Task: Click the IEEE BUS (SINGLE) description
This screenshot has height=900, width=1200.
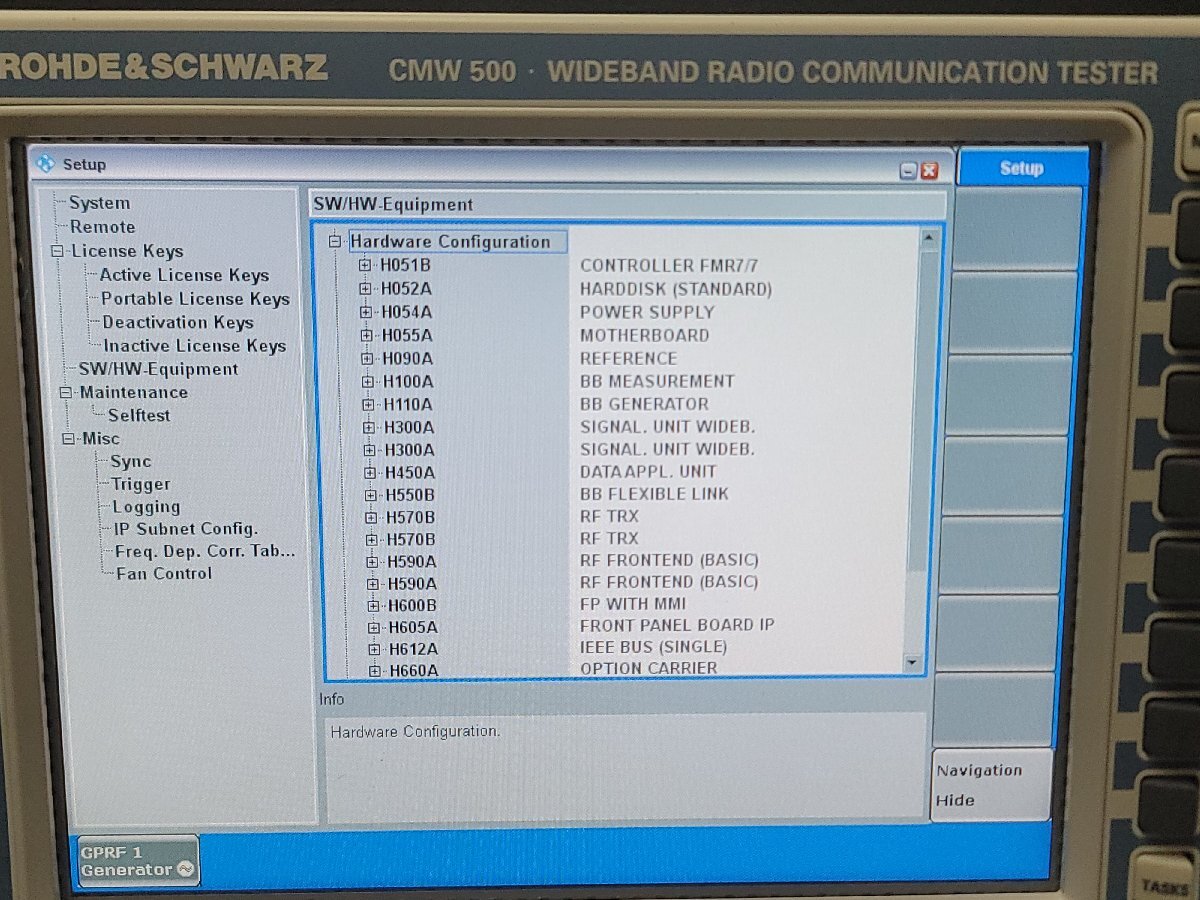Action: (x=653, y=647)
